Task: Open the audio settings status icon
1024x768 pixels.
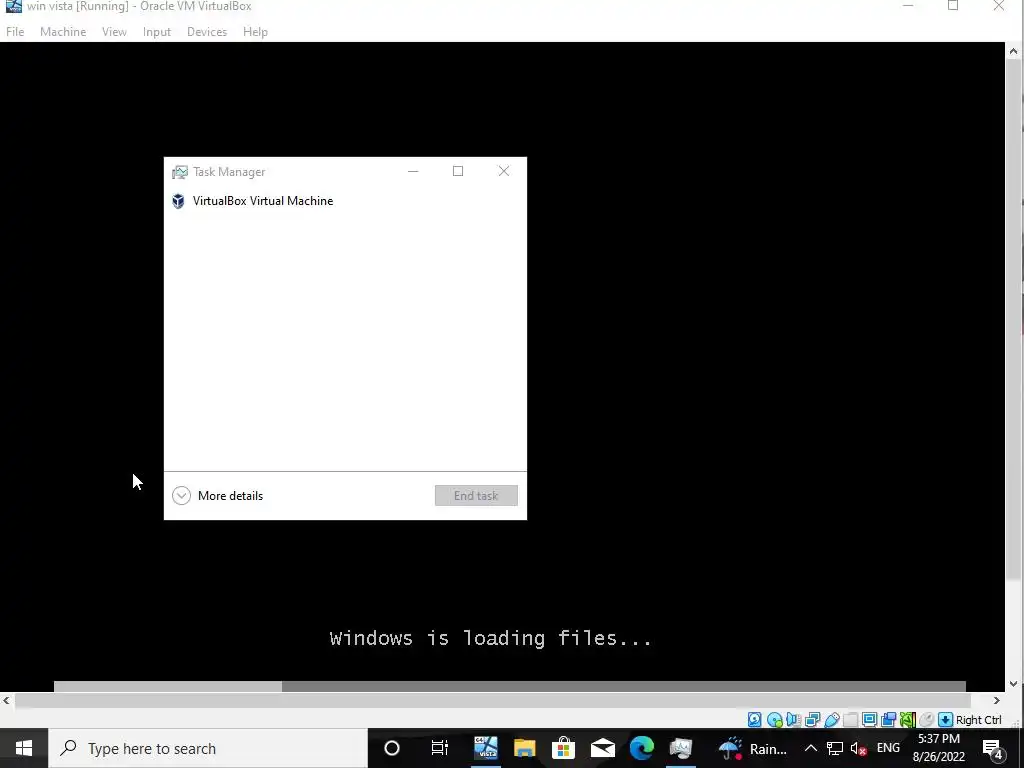Action: [x=793, y=720]
